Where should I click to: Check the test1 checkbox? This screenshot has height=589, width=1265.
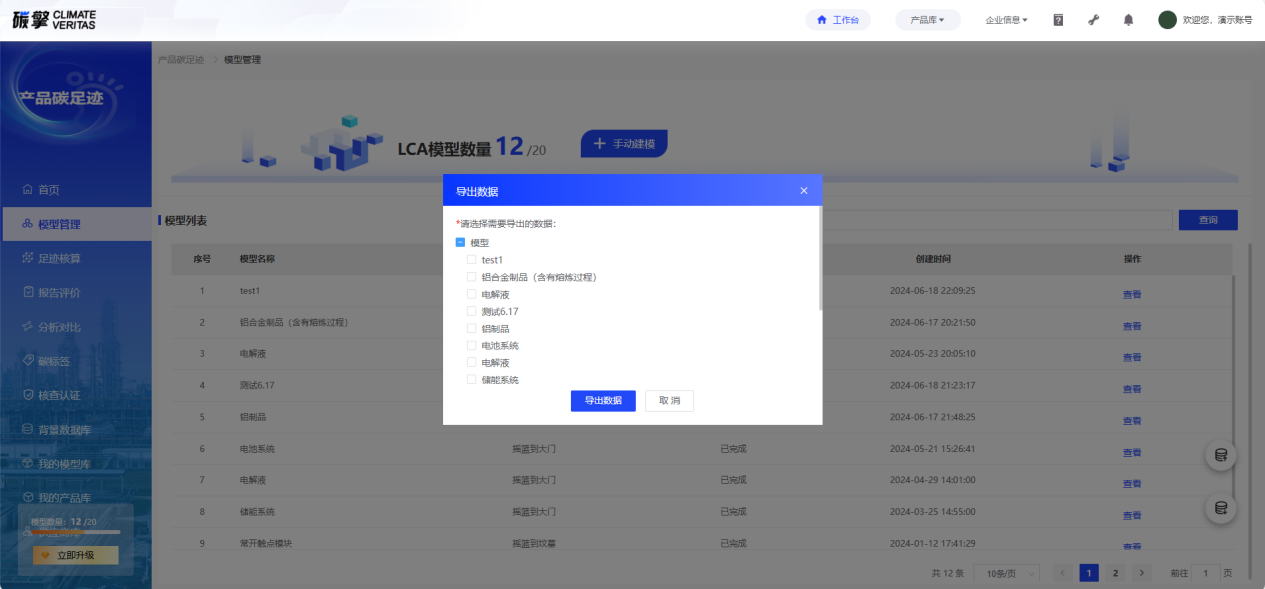point(472,260)
